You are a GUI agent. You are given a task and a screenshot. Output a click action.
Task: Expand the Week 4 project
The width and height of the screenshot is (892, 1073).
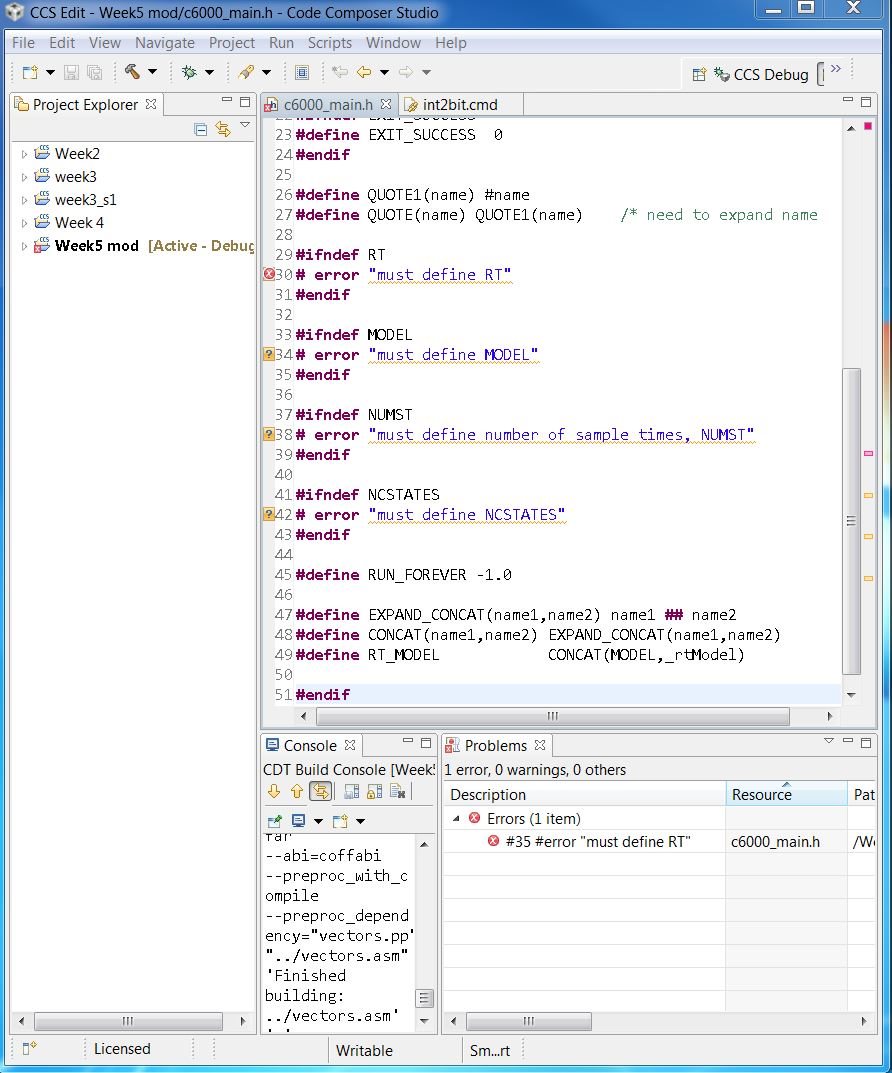(24, 223)
